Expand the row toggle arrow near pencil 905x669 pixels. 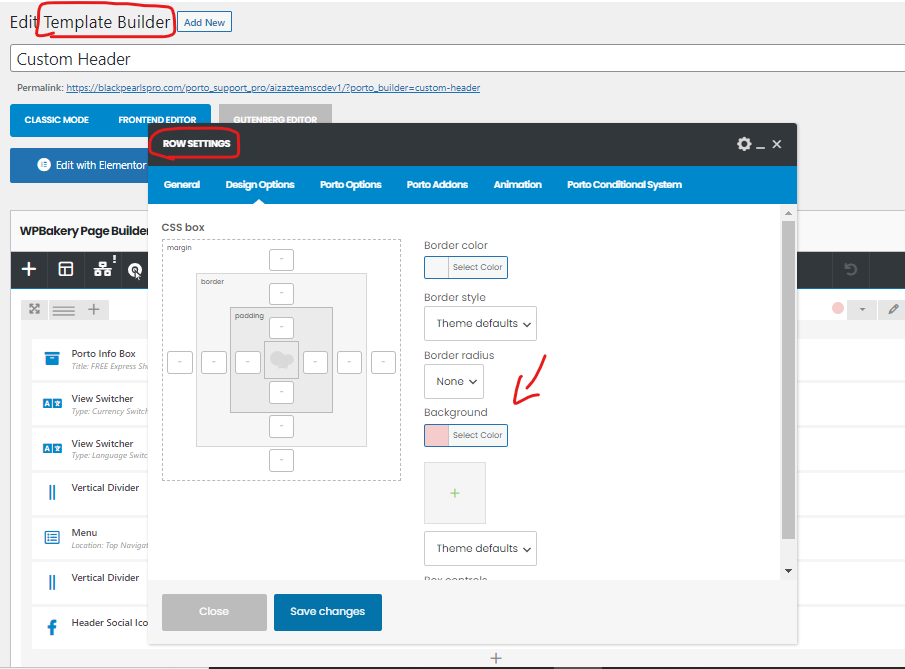click(x=862, y=309)
